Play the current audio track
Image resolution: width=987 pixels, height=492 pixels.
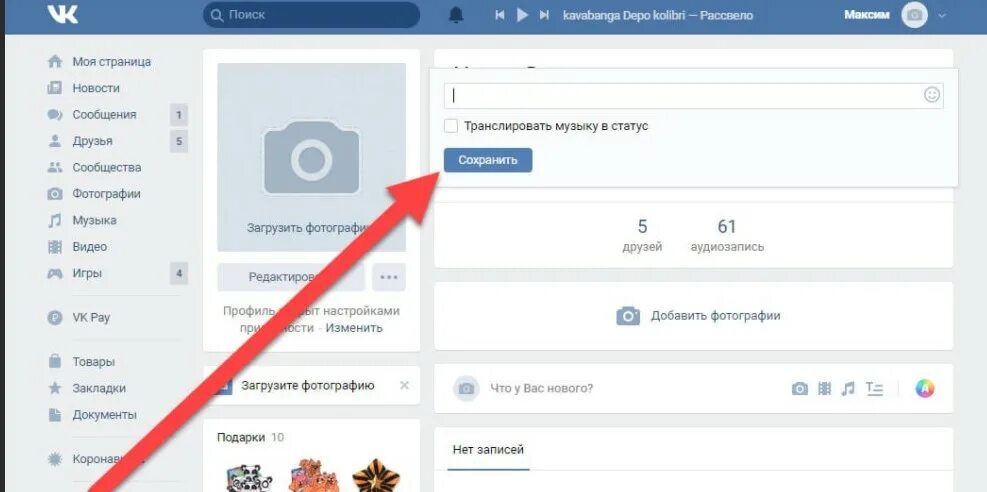tap(522, 15)
